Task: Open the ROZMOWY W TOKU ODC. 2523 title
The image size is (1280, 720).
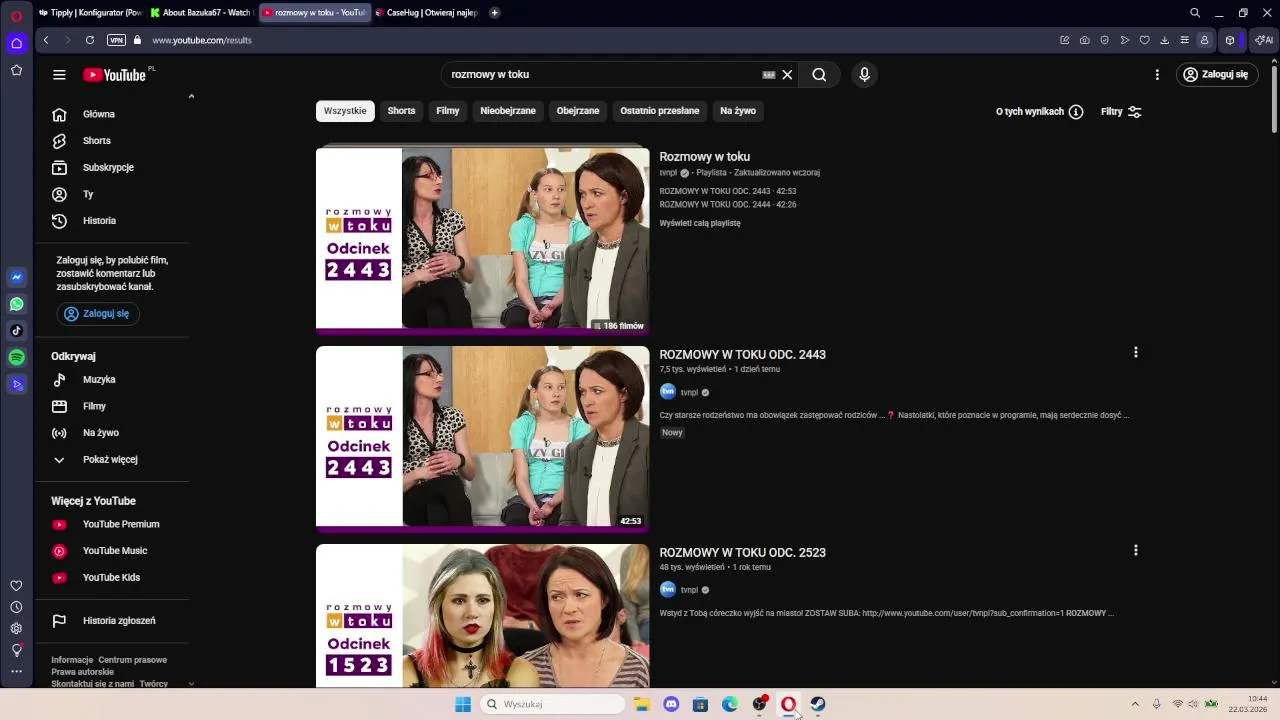Action: (742, 553)
